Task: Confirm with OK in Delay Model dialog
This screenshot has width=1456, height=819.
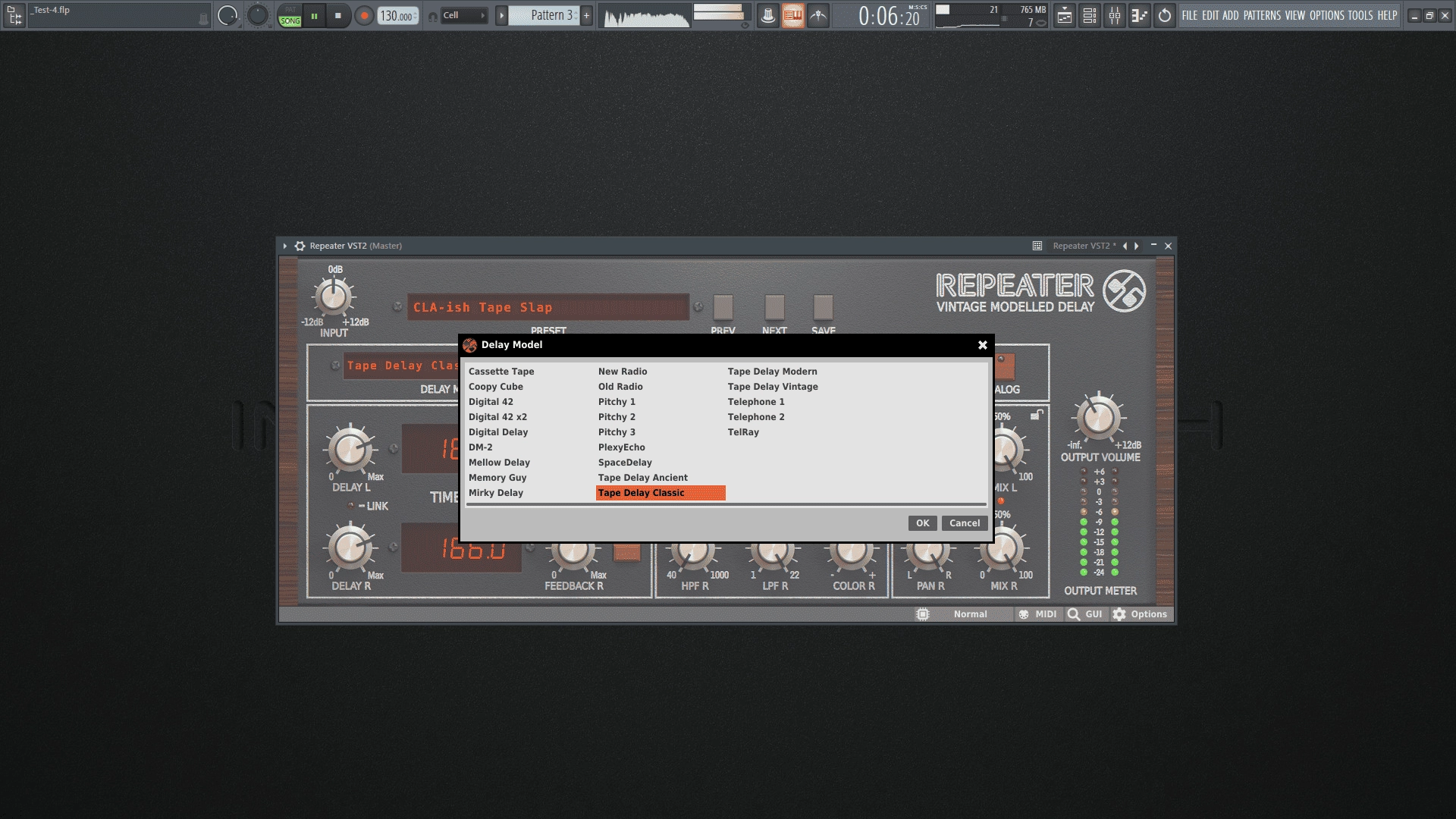Action: tap(922, 523)
